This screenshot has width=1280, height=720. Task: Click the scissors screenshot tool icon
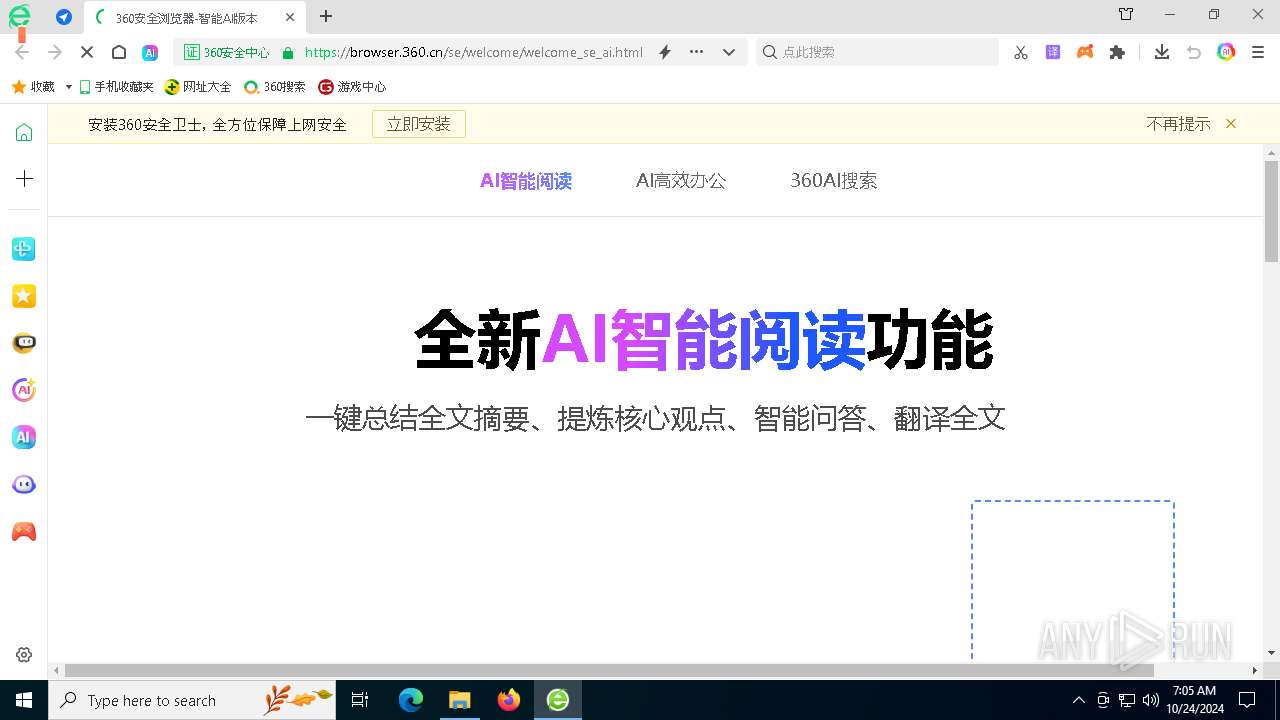pos(1021,52)
